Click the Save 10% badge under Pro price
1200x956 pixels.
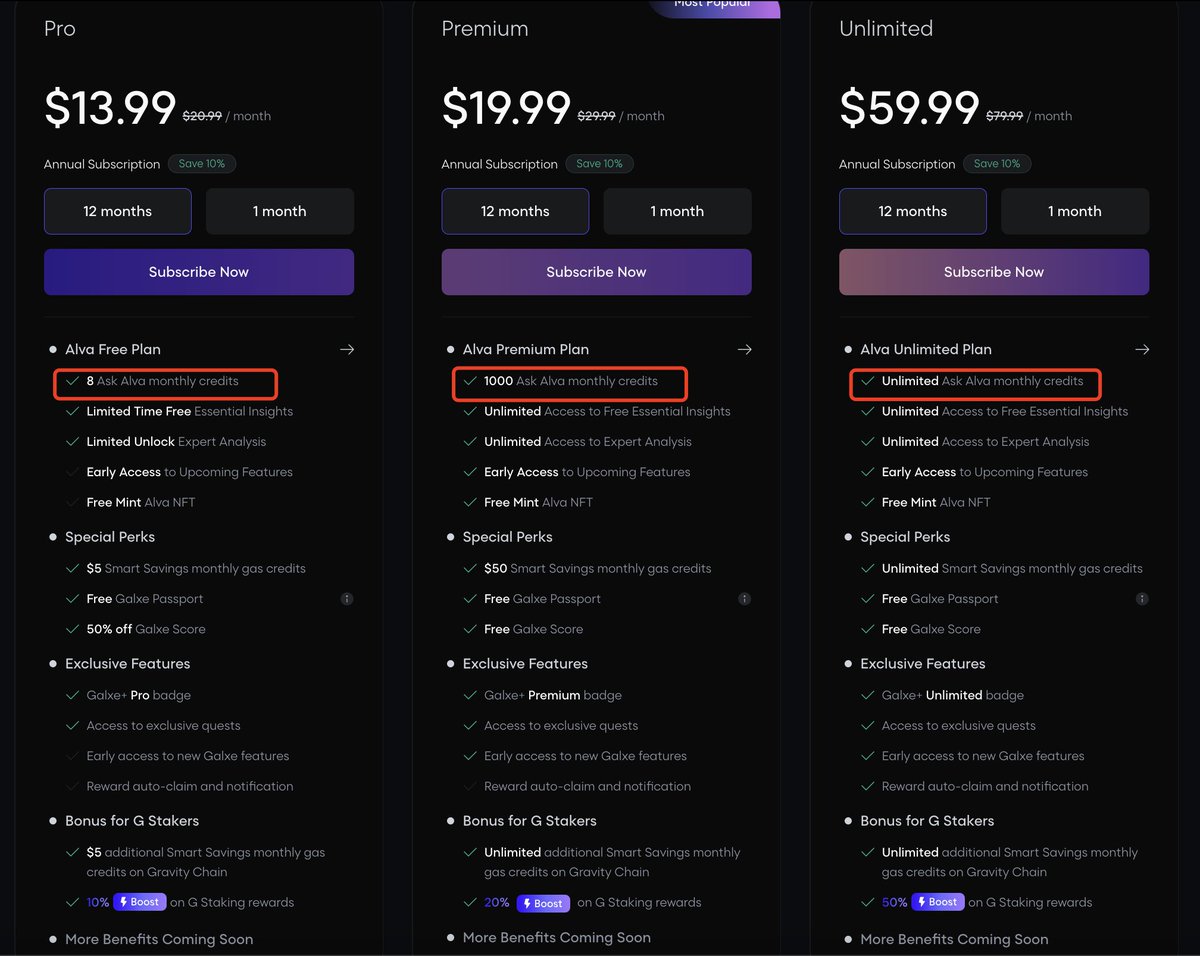point(202,164)
